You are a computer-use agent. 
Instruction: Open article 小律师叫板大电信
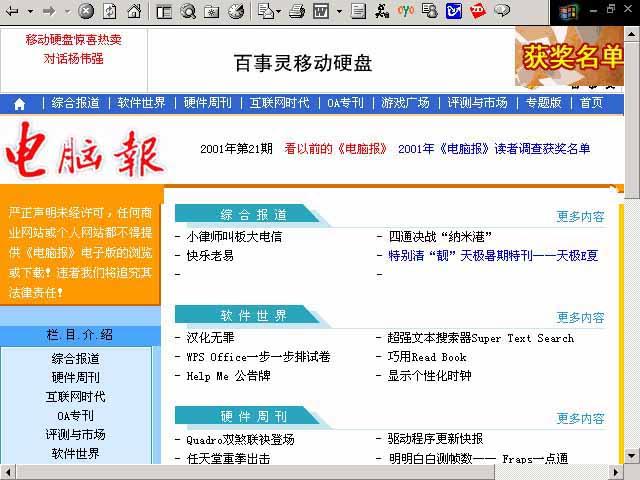pos(234,237)
